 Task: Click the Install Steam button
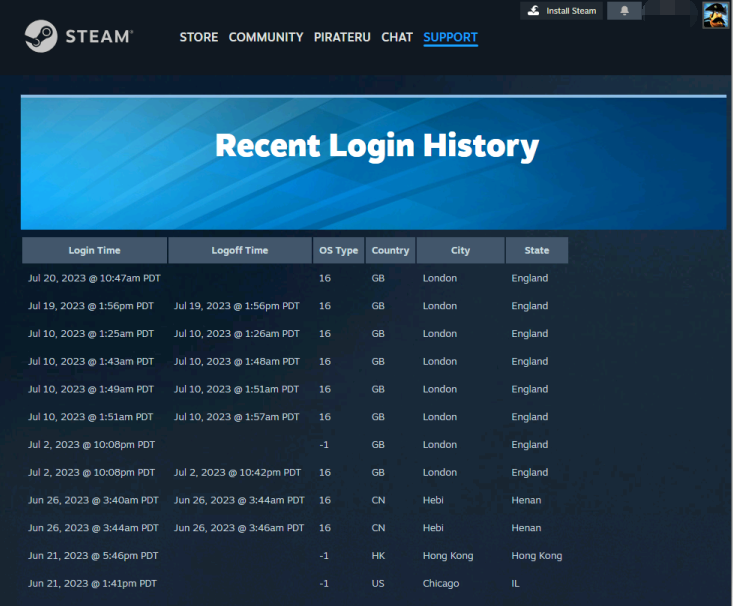pyautogui.click(x=561, y=11)
